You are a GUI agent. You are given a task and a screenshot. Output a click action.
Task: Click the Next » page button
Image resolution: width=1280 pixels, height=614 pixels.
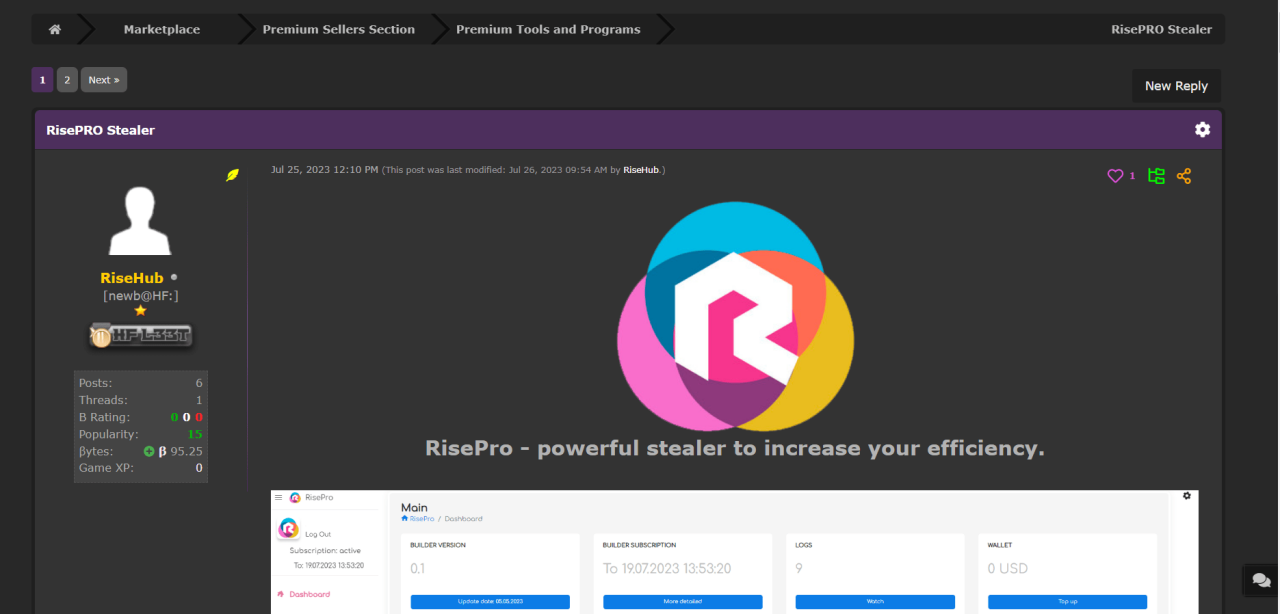pyautogui.click(x=104, y=80)
